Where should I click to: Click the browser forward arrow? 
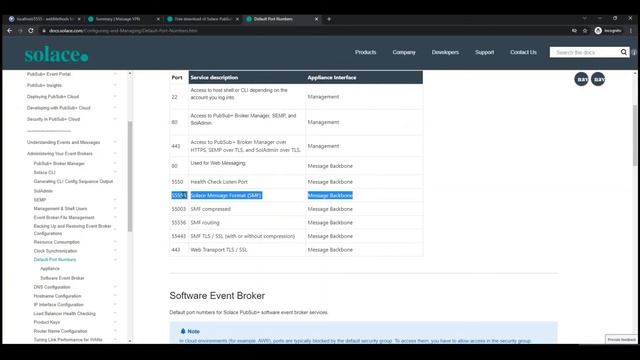pos(20,31)
